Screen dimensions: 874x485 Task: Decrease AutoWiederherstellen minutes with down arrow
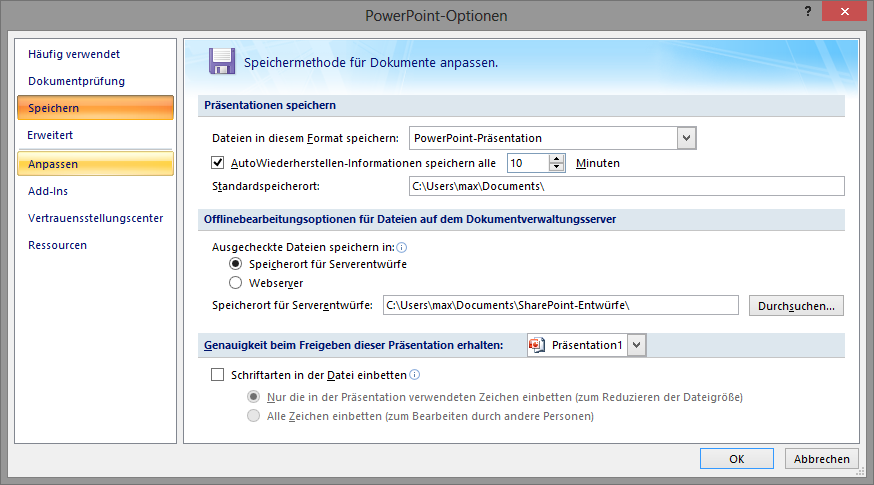pyautogui.click(x=556, y=167)
